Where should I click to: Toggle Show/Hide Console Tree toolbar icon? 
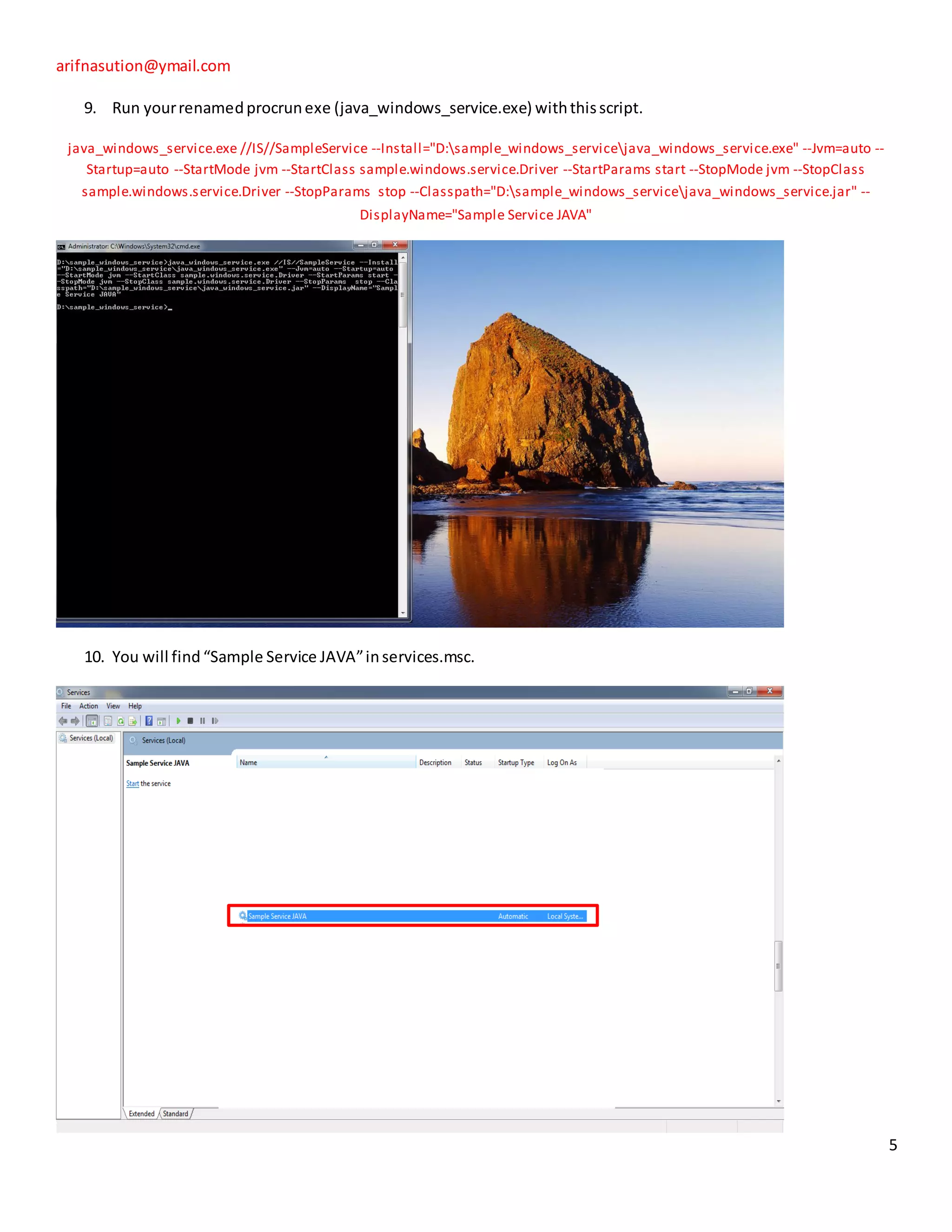click(92, 721)
